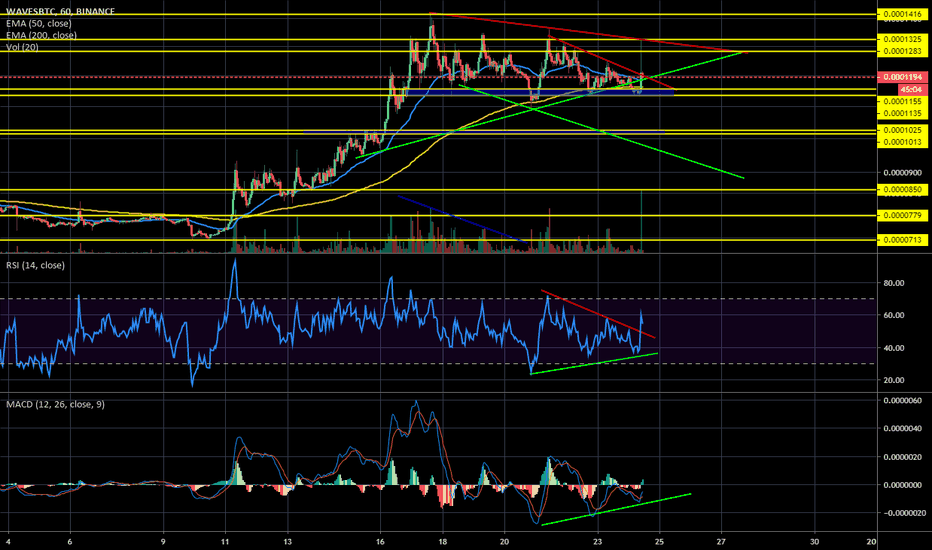The width and height of the screenshot is (932, 550).
Task: Click date label 27 on time axis
Action: click(x=722, y=542)
